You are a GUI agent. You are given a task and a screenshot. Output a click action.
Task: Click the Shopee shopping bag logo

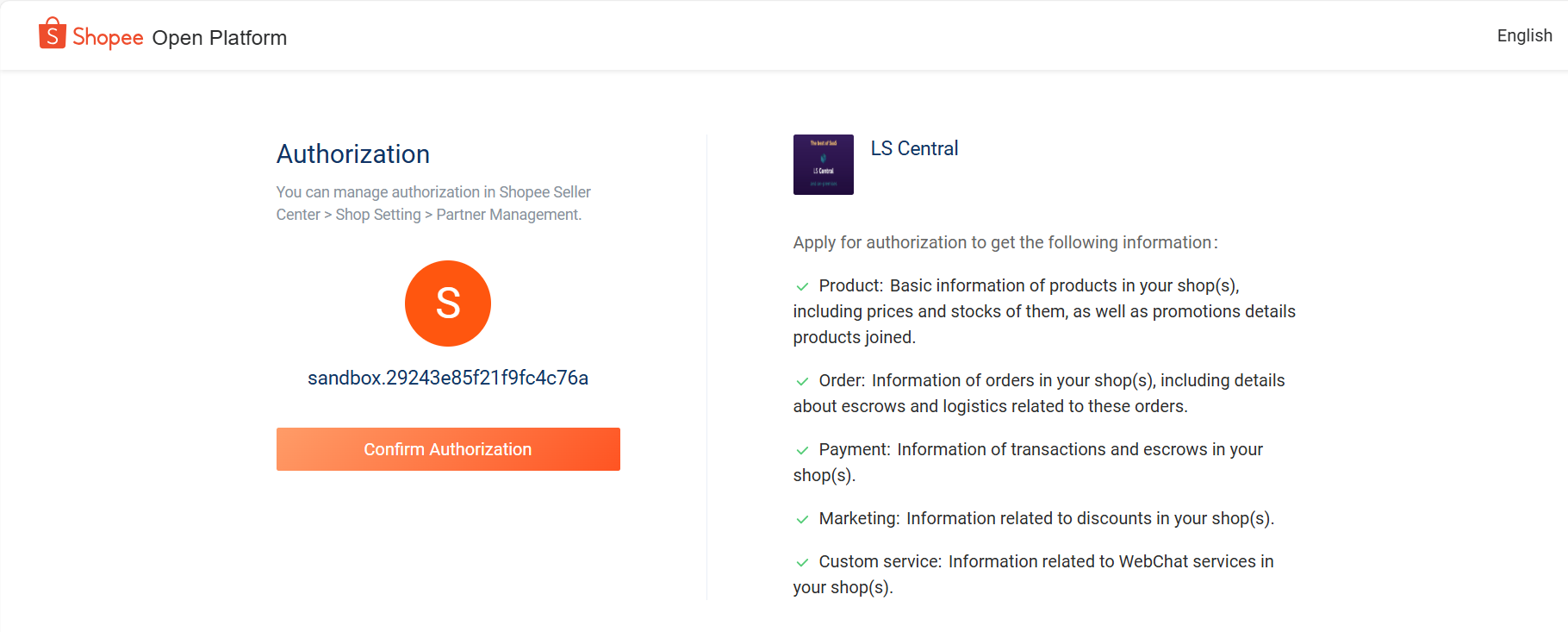tap(53, 34)
